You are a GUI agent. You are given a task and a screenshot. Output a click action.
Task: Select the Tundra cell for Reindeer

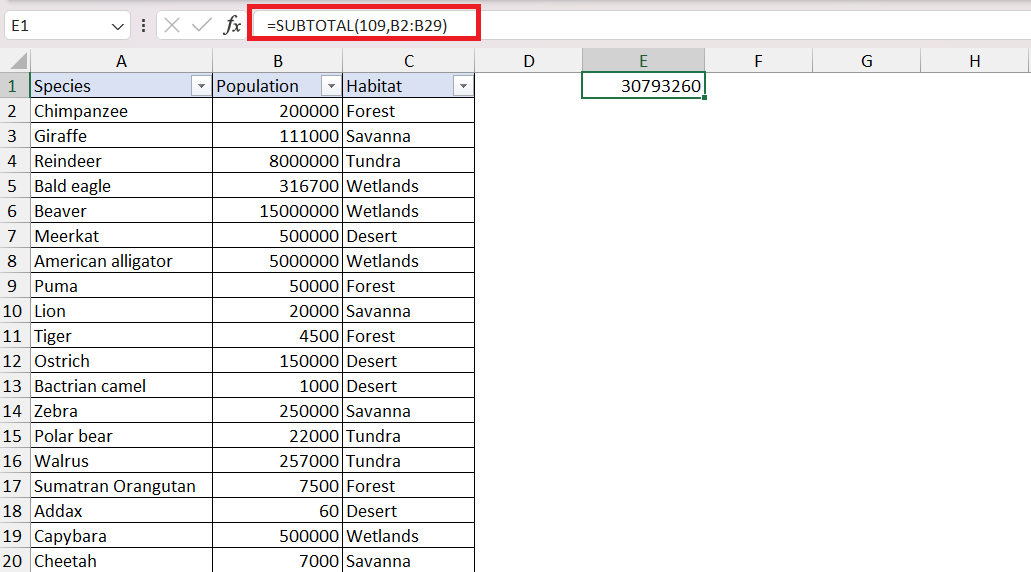pos(408,161)
